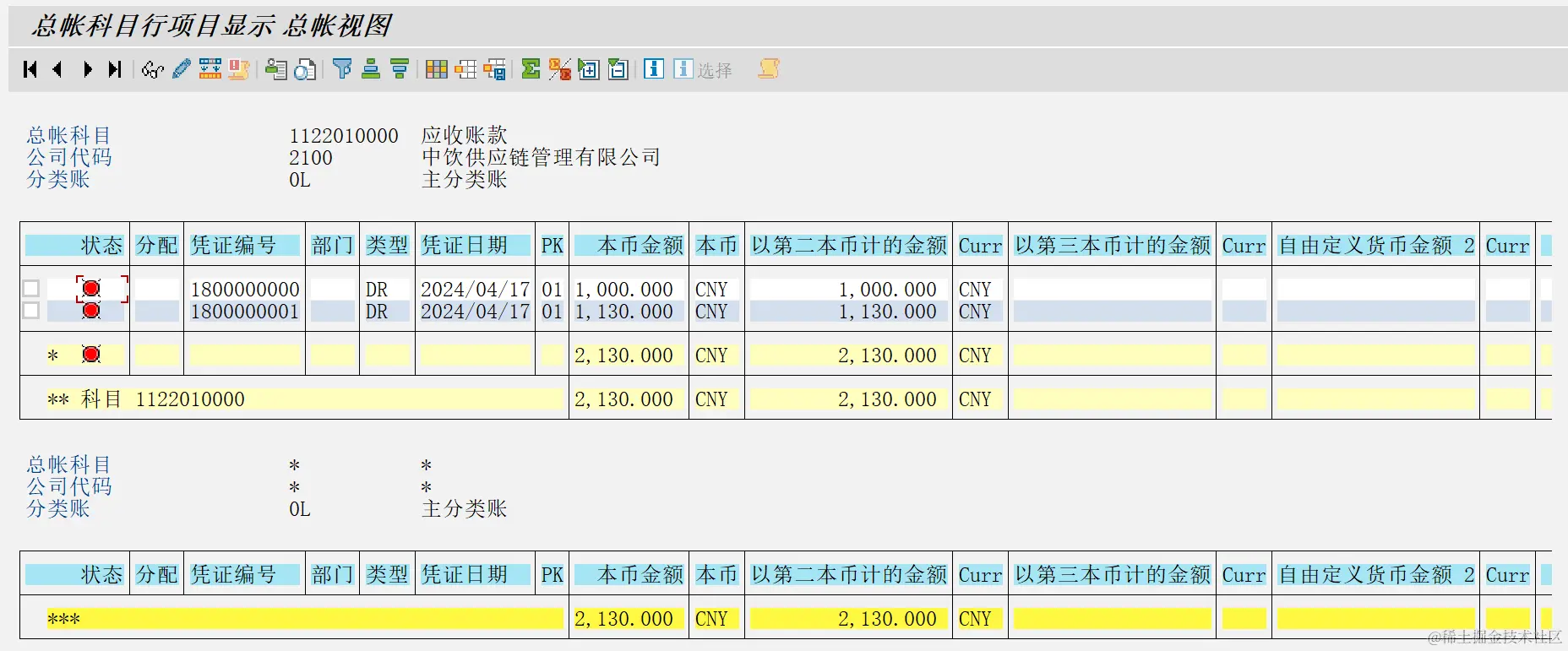
Task: Change the layout grid icon
Action: pos(437,69)
